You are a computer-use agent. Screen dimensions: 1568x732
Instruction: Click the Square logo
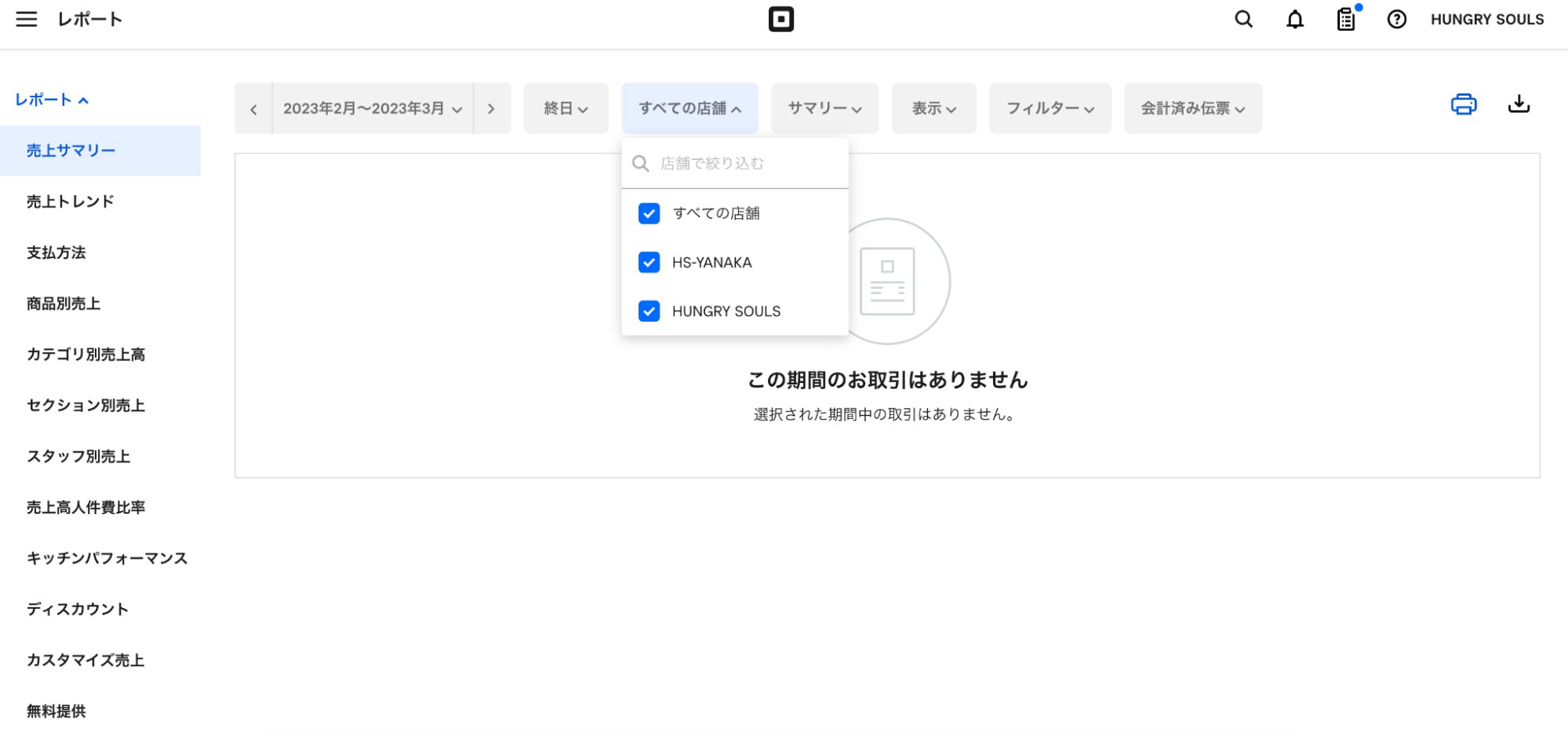[x=783, y=19]
